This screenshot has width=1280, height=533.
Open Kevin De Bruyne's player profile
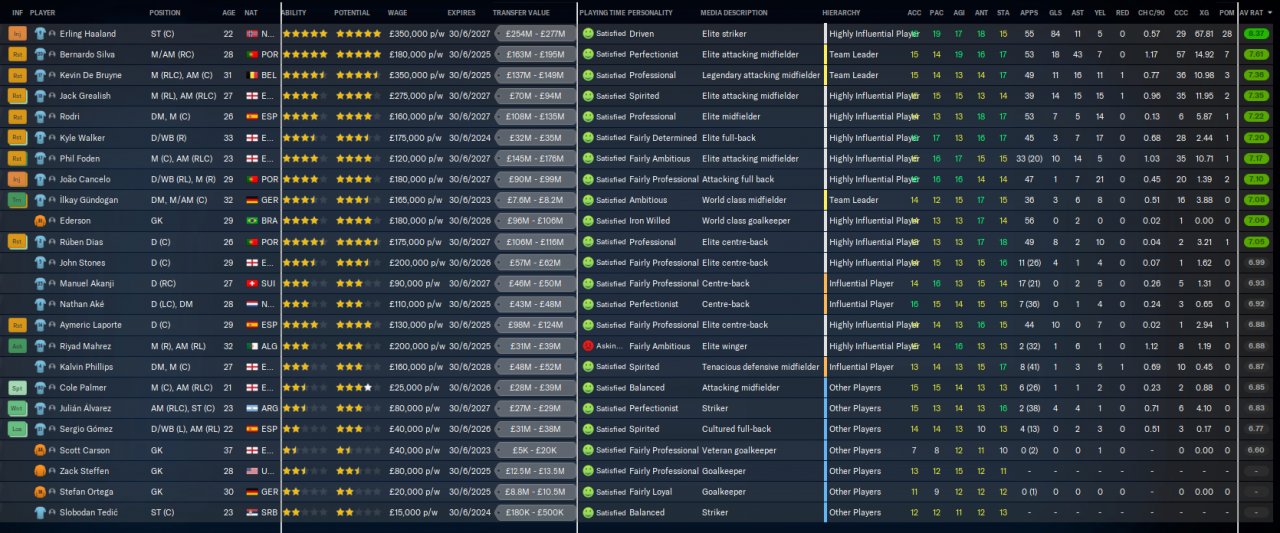tap(93, 75)
